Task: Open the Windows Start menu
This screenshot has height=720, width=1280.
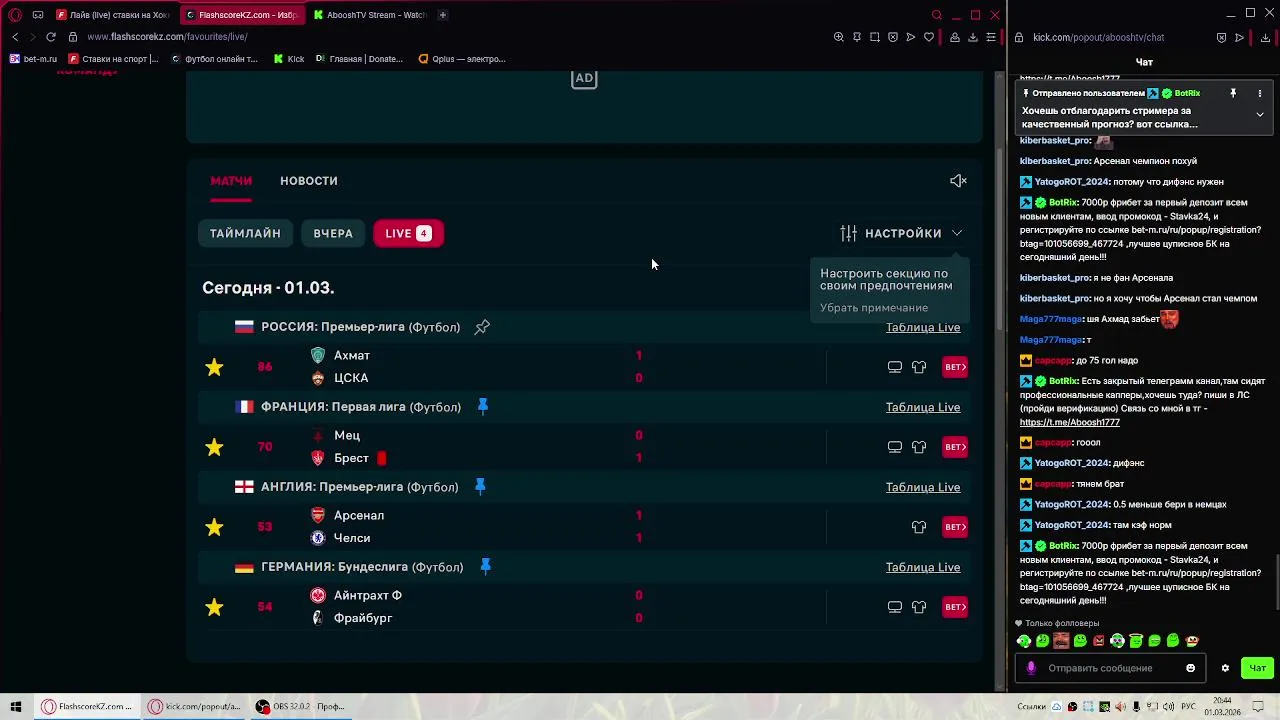Action: pyautogui.click(x=15, y=707)
